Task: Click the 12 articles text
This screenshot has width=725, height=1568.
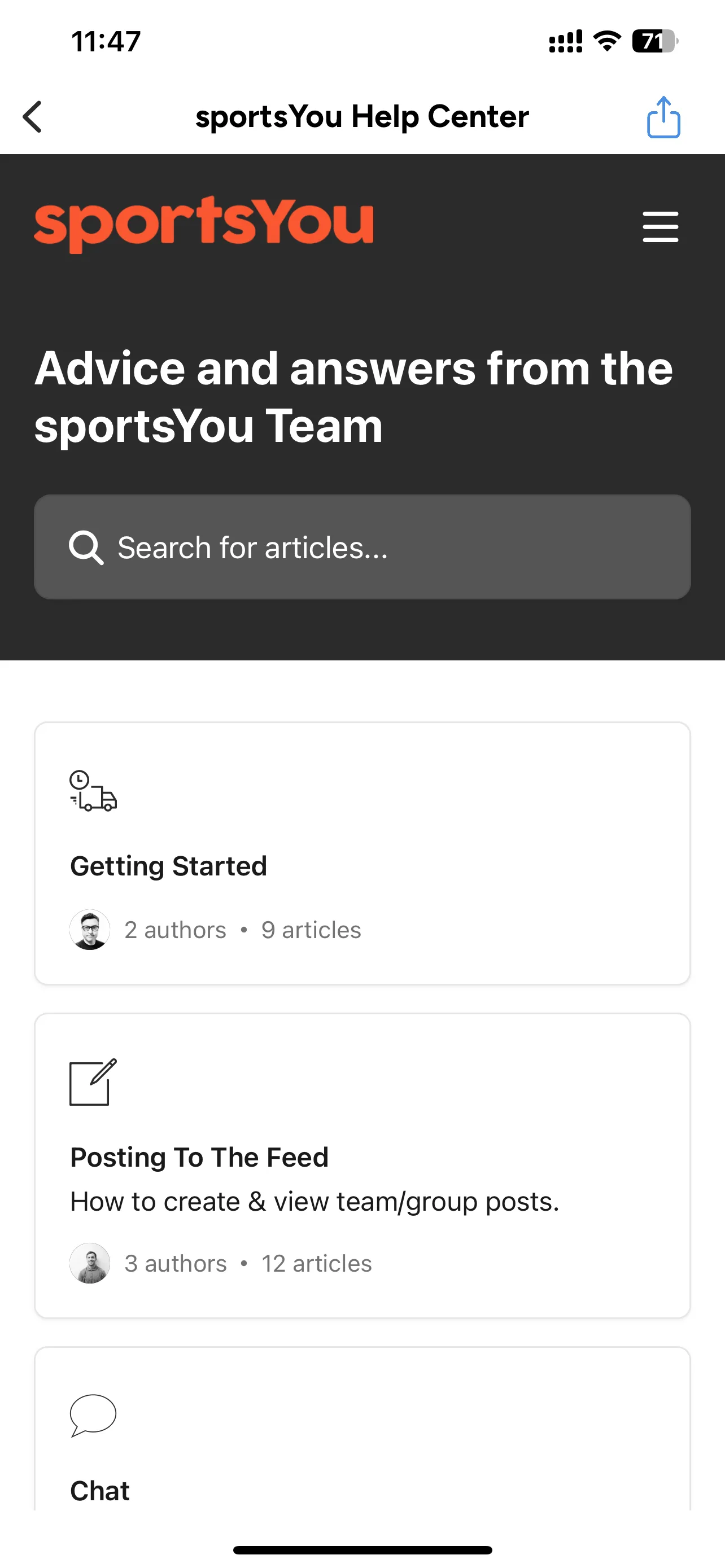Action: (x=317, y=1264)
